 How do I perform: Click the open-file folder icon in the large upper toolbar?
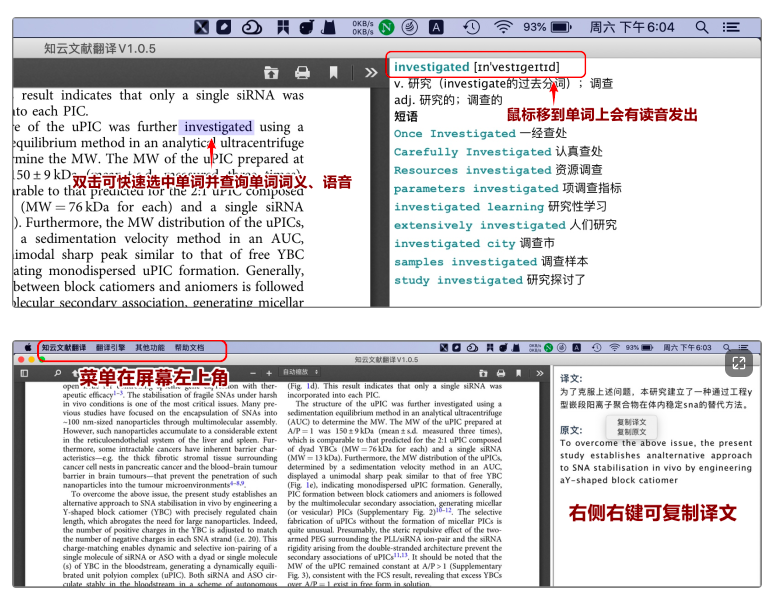tap(270, 72)
